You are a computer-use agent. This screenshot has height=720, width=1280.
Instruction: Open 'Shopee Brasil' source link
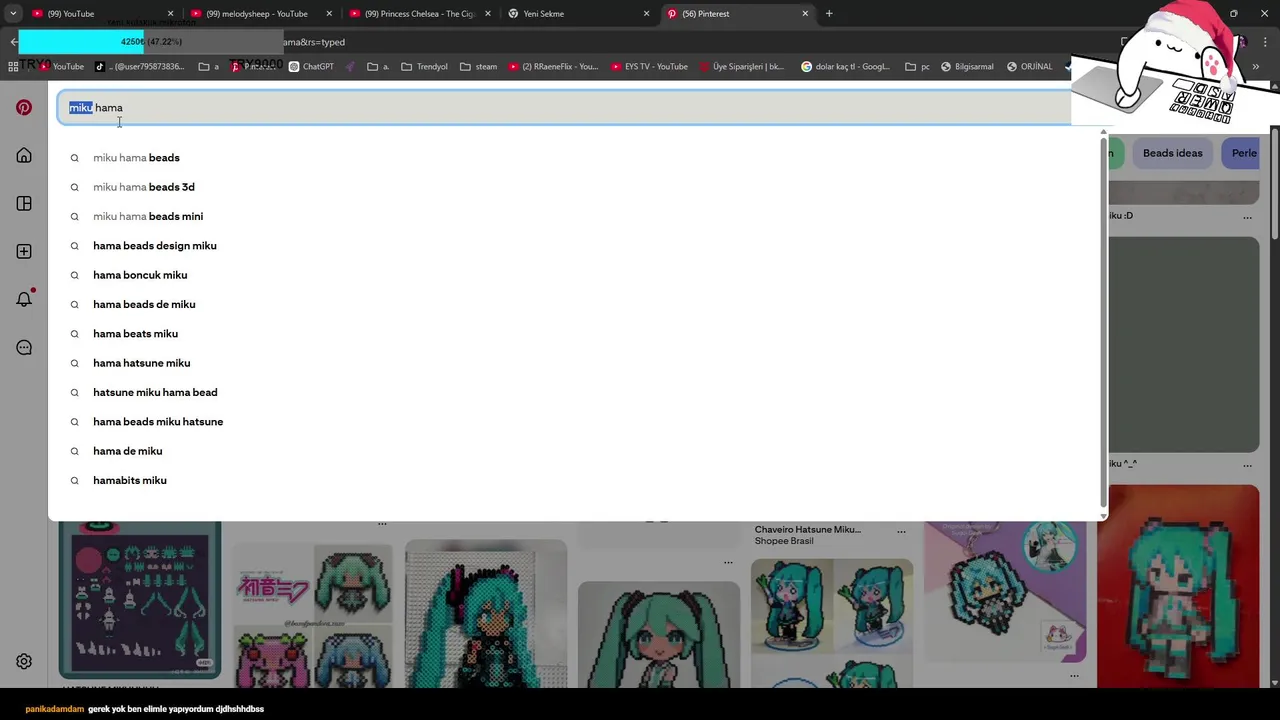pyautogui.click(x=784, y=541)
